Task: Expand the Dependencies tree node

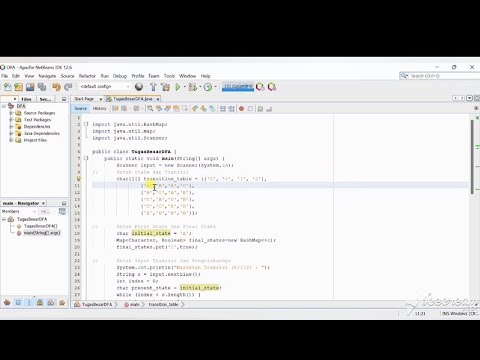Action: click(11, 127)
